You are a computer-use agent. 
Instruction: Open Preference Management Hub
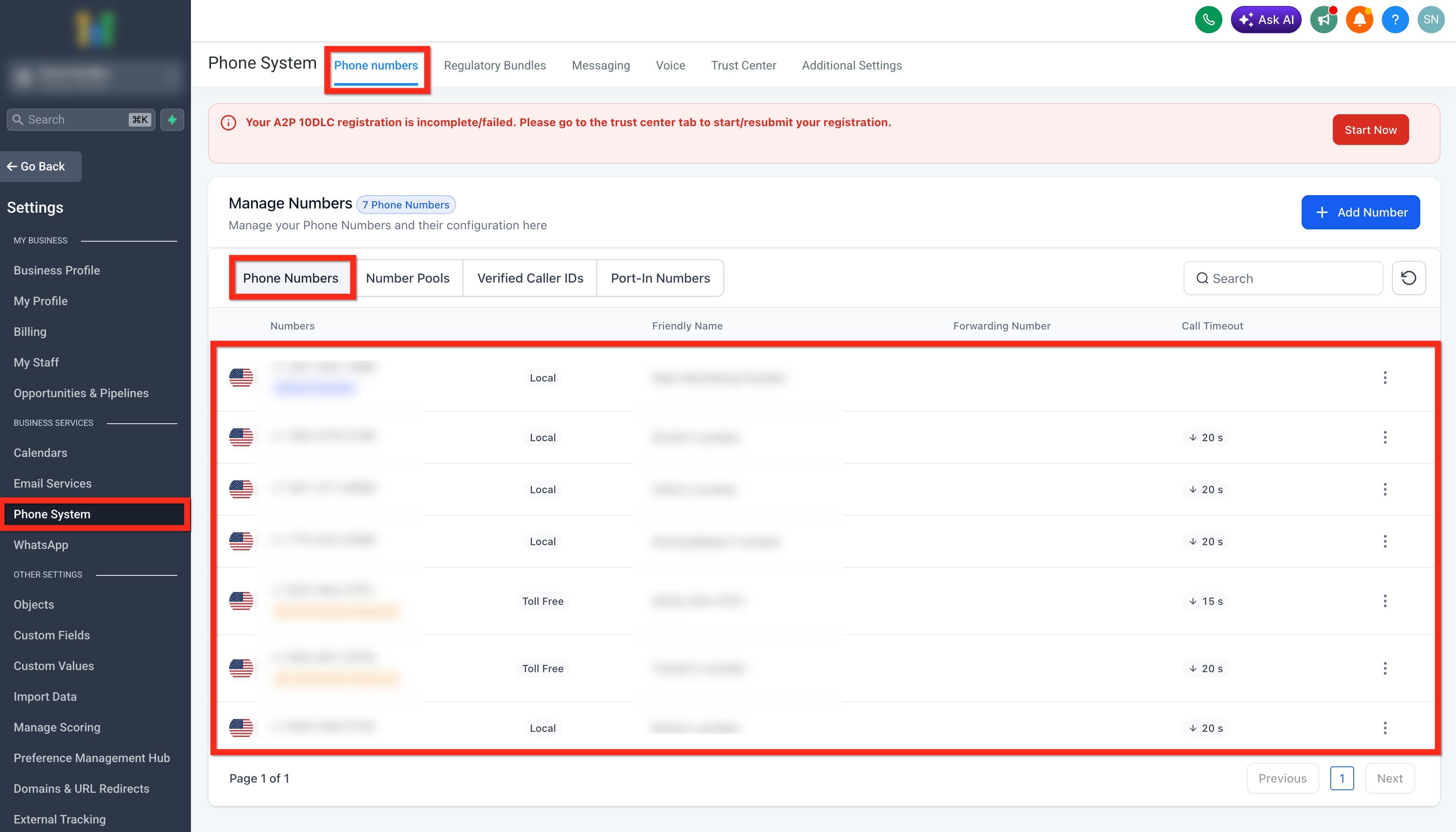pyautogui.click(x=92, y=758)
